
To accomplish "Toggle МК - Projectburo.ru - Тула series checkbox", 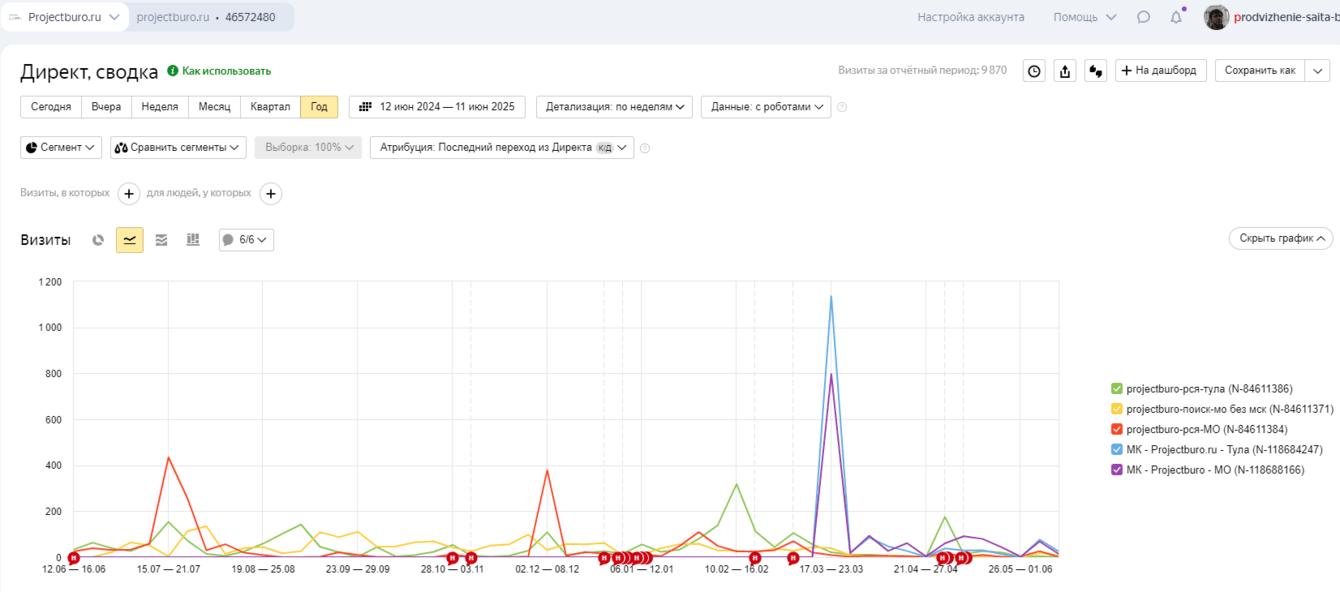I will 1117,450.
